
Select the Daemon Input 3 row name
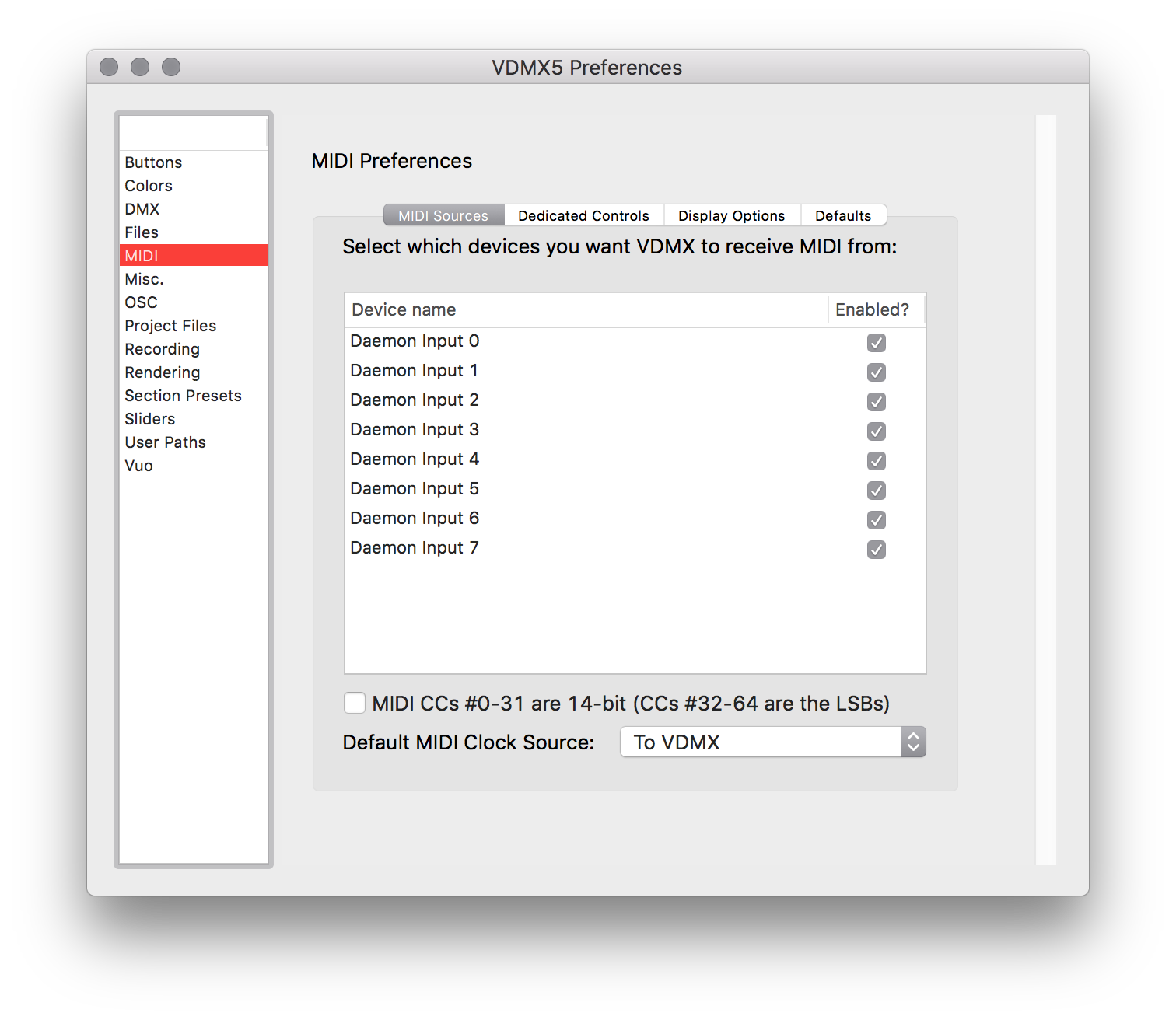pos(415,429)
